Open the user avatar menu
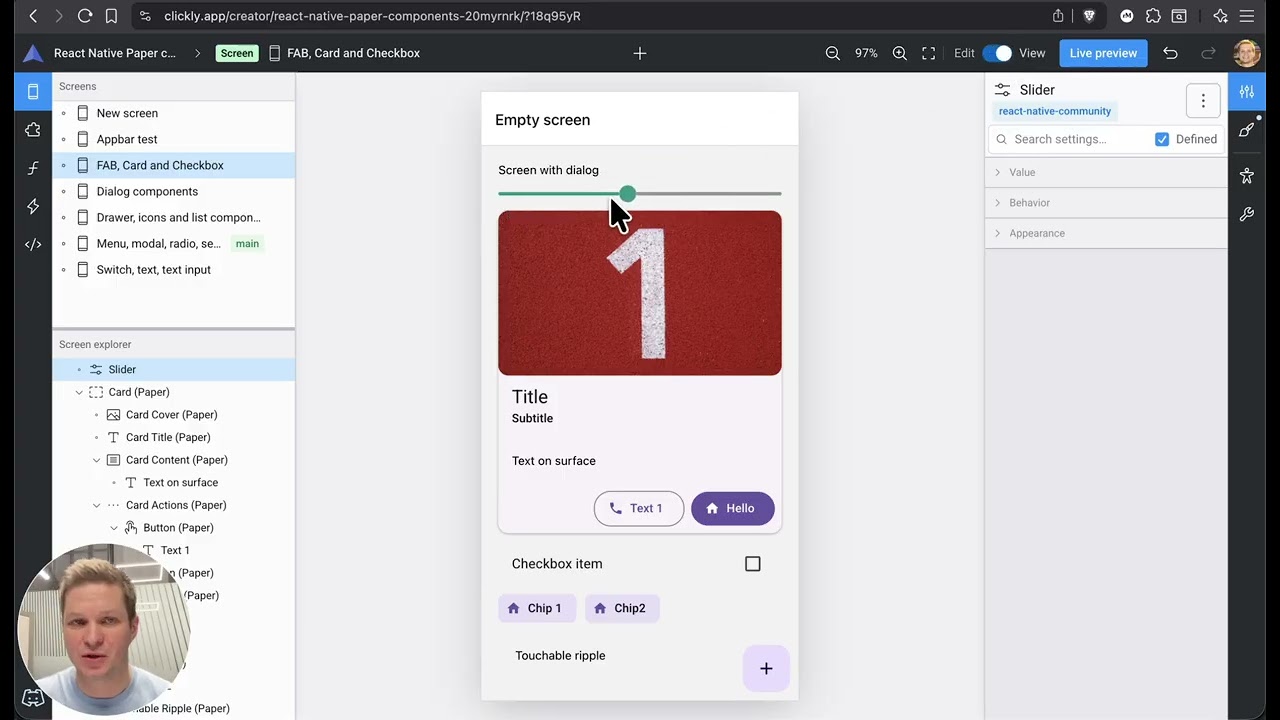Screen dimensions: 1280x720 [1247, 53]
